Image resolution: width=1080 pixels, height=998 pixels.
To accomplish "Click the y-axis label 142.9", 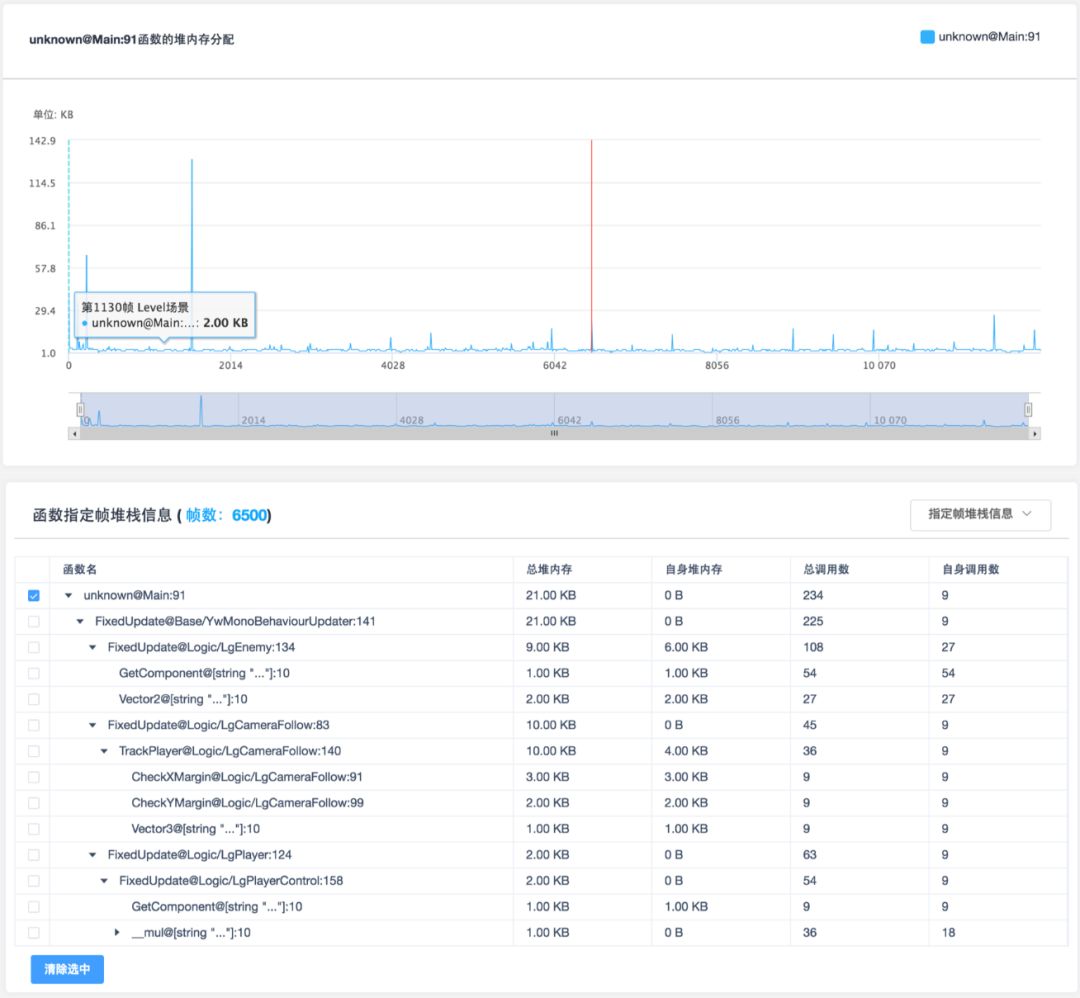I will click(x=42, y=141).
